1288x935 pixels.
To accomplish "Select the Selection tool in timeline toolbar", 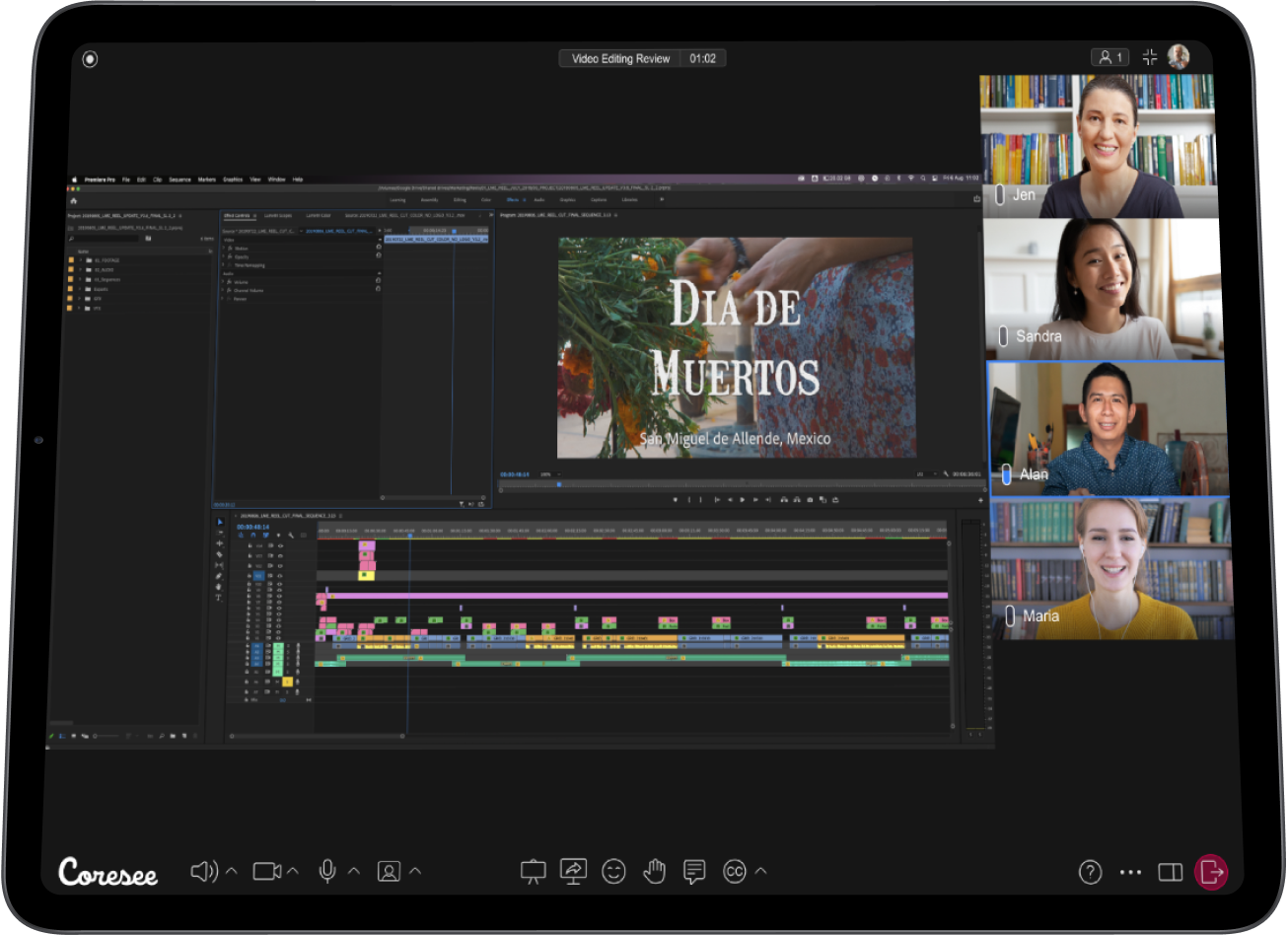I will pos(220,522).
